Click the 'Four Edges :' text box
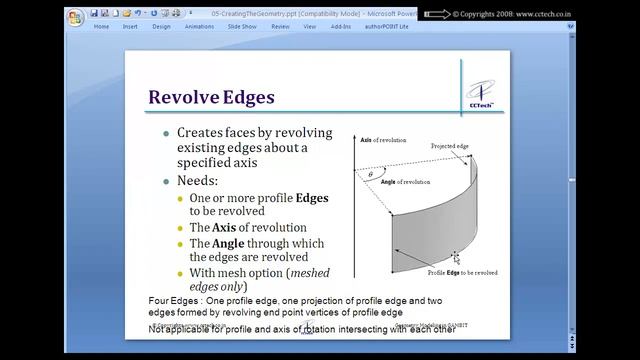Viewport: 640px width, 360px height. (x=295, y=307)
